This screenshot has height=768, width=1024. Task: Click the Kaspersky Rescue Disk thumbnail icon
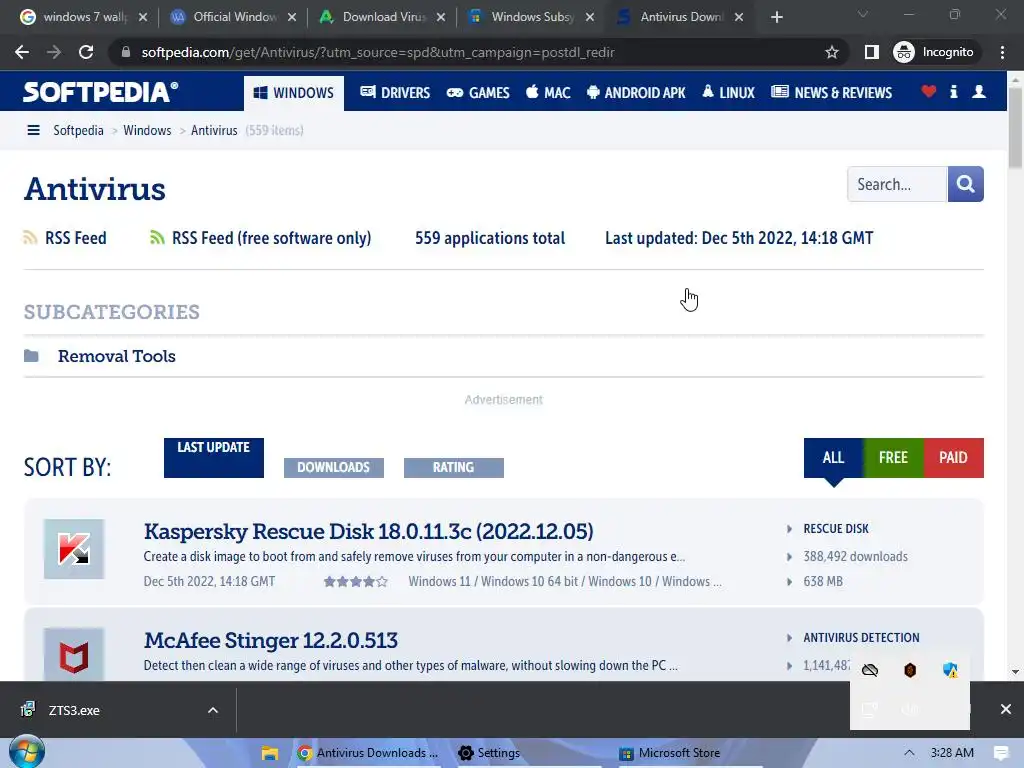74,549
